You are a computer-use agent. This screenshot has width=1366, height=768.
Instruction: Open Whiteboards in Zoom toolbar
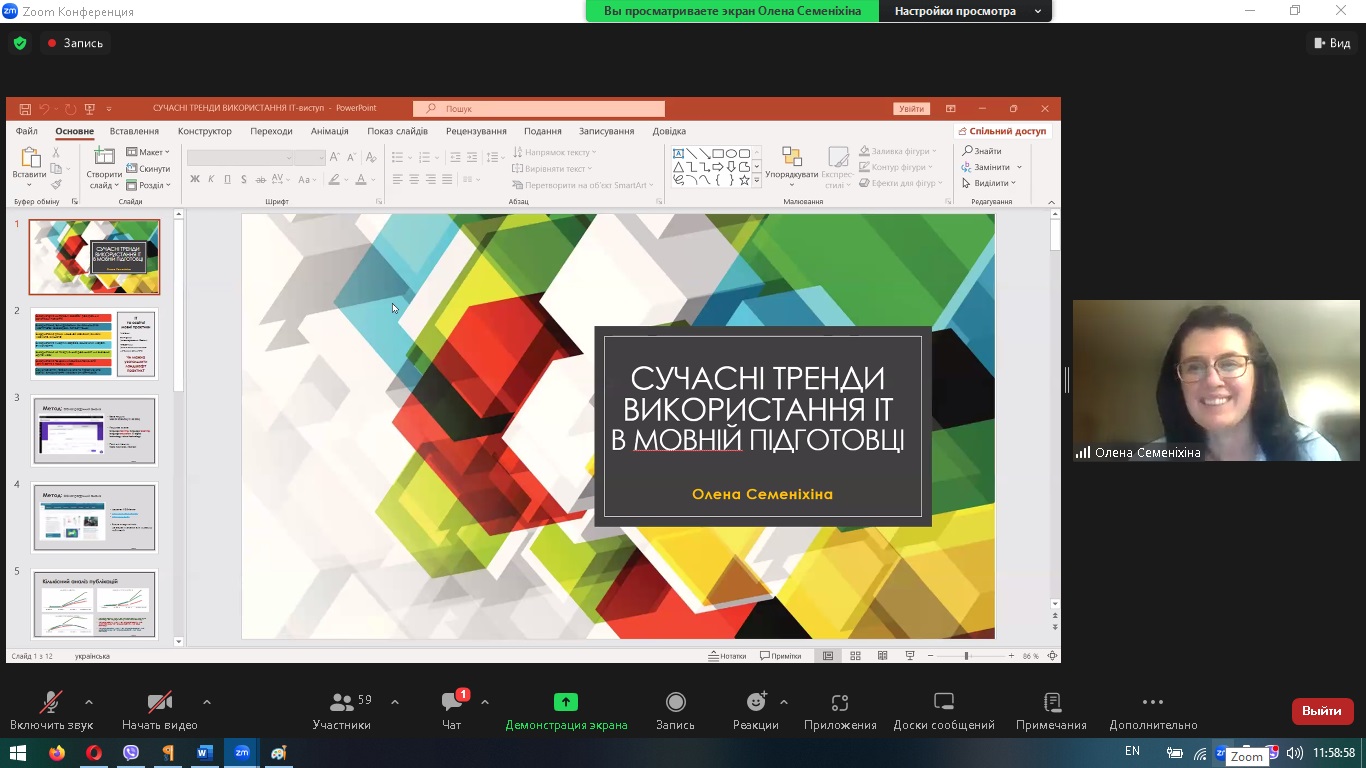[x=943, y=710]
